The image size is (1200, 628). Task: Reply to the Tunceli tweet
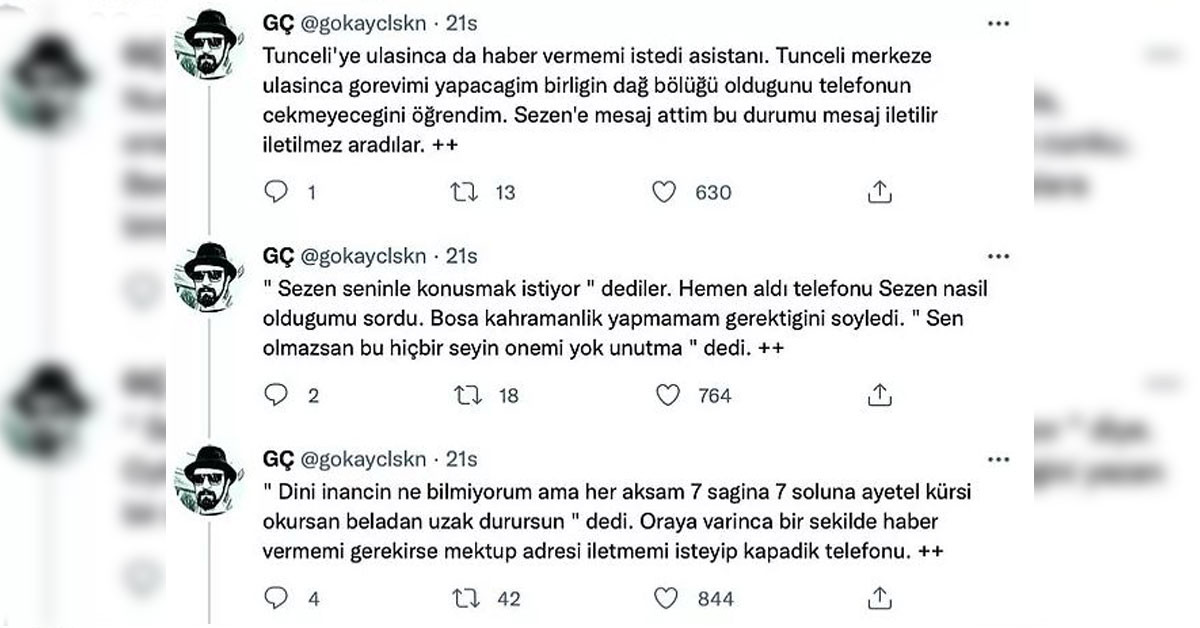(x=276, y=192)
